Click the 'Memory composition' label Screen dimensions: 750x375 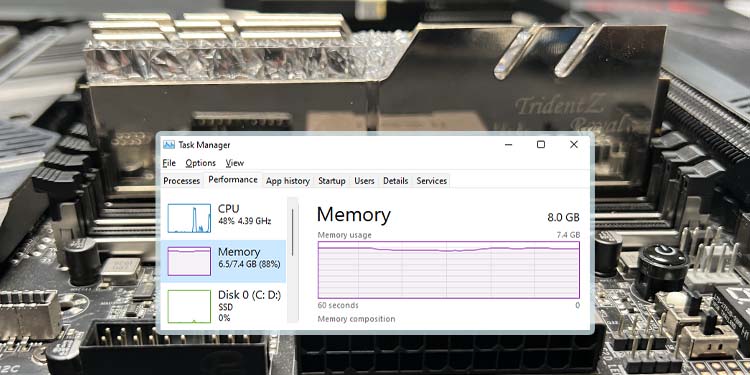[356, 319]
